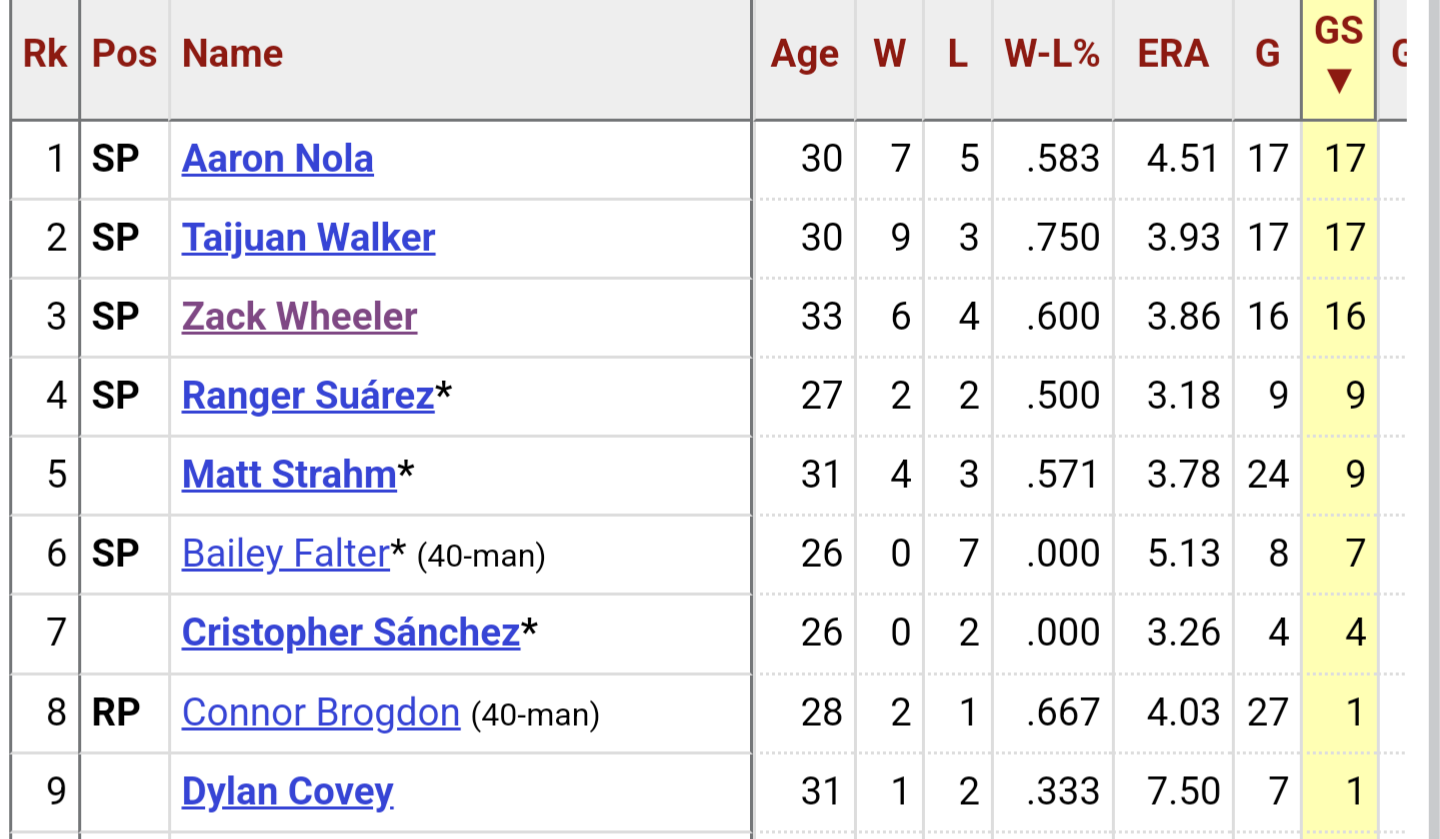Sort by the Name column header

coord(232,54)
